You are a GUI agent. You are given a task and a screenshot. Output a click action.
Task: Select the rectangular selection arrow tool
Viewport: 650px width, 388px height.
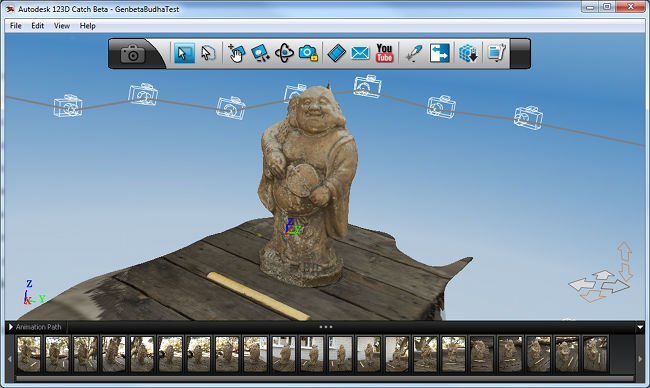click(x=184, y=53)
